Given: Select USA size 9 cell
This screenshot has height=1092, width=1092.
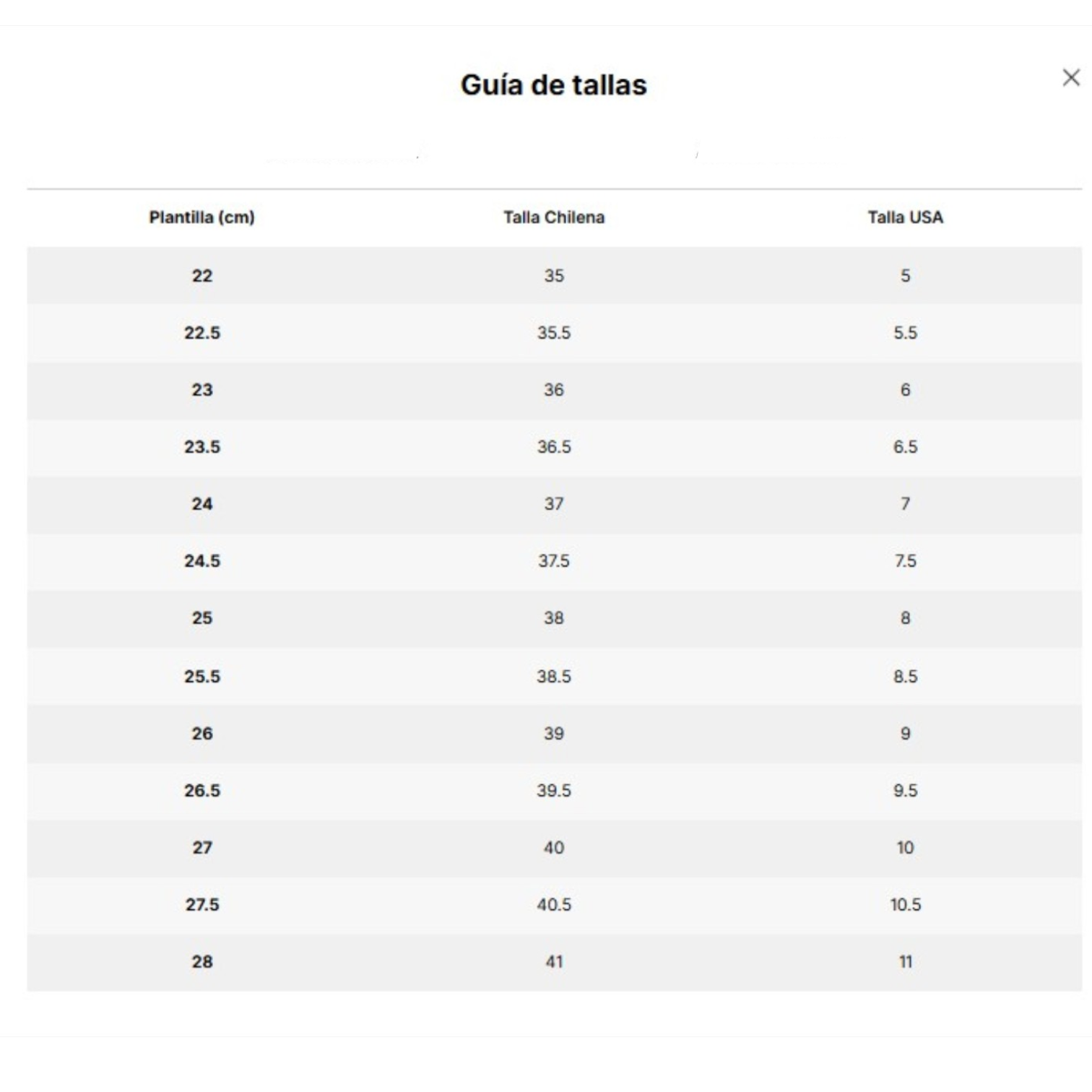Looking at the screenshot, I should click(905, 734).
